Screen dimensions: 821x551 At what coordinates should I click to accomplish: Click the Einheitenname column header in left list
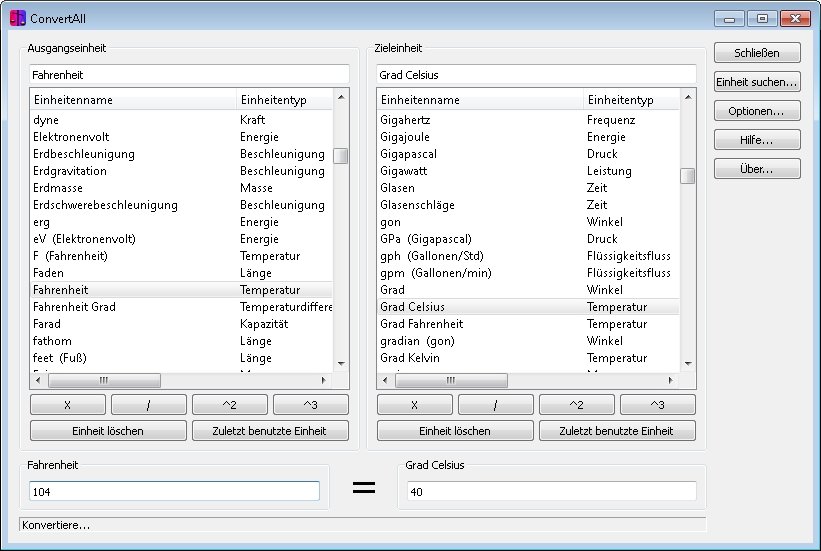point(133,100)
